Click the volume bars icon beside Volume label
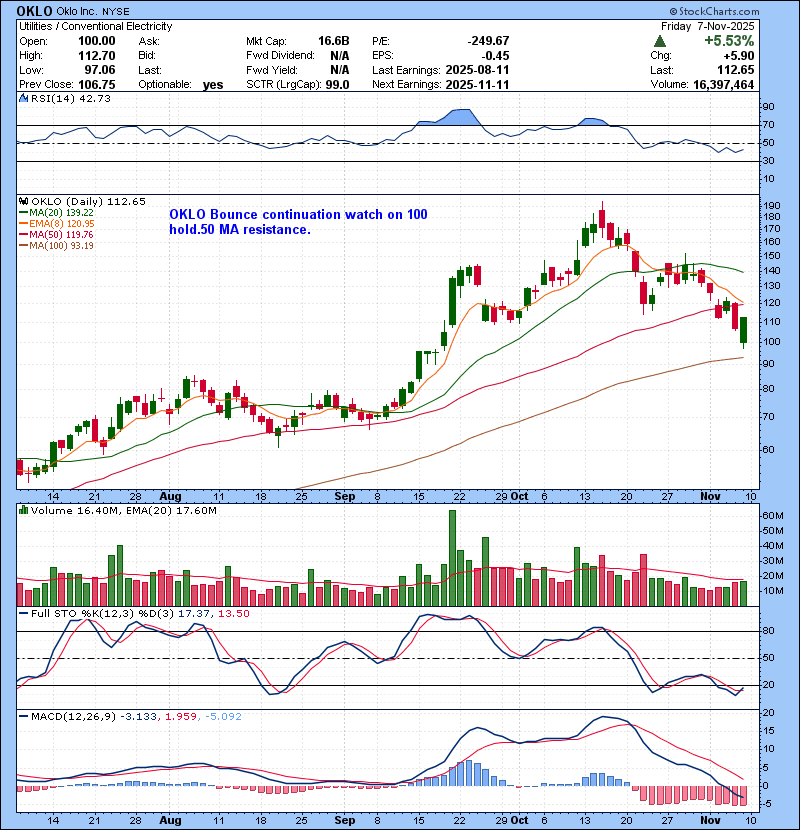Screen dimensions: 800x830 coord(23,510)
